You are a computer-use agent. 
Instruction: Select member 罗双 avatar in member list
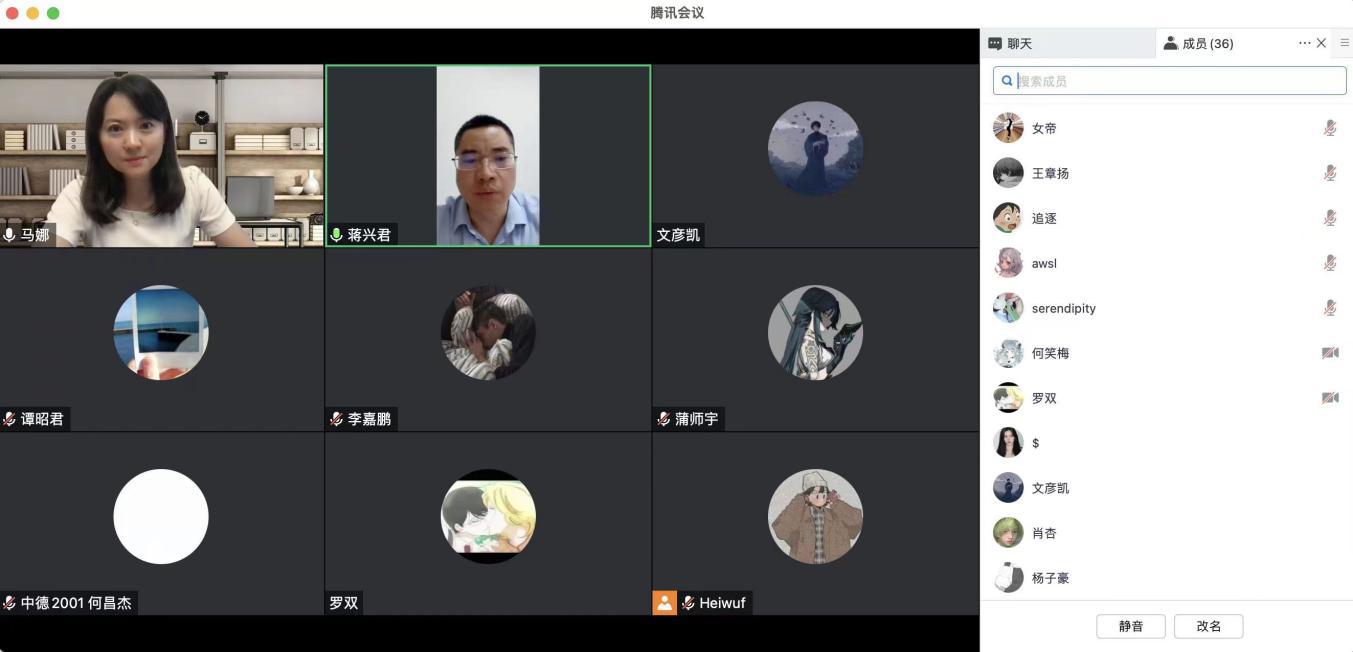pyautogui.click(x=1008, y=398)
